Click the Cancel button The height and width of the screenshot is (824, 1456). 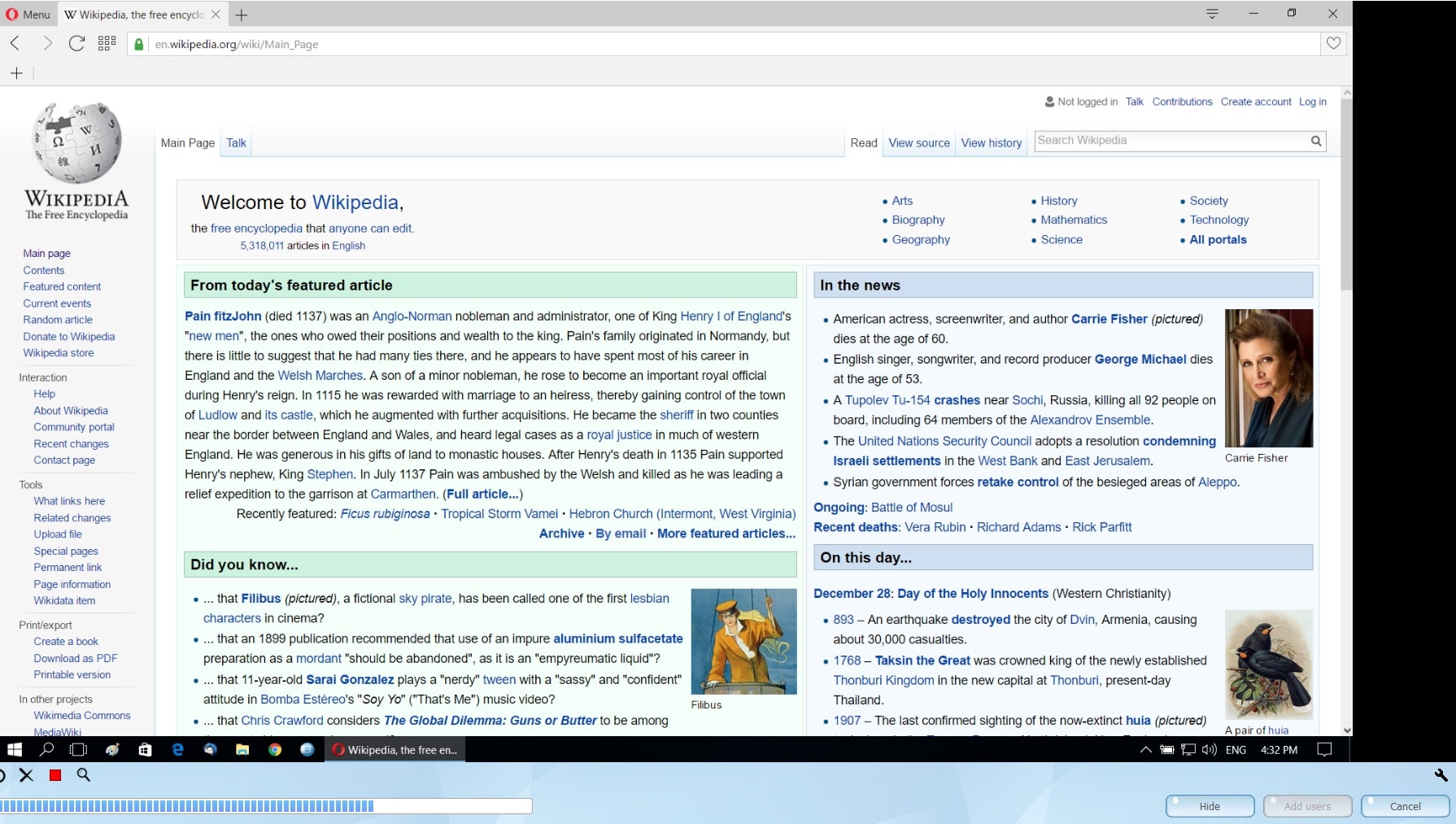1405,806
